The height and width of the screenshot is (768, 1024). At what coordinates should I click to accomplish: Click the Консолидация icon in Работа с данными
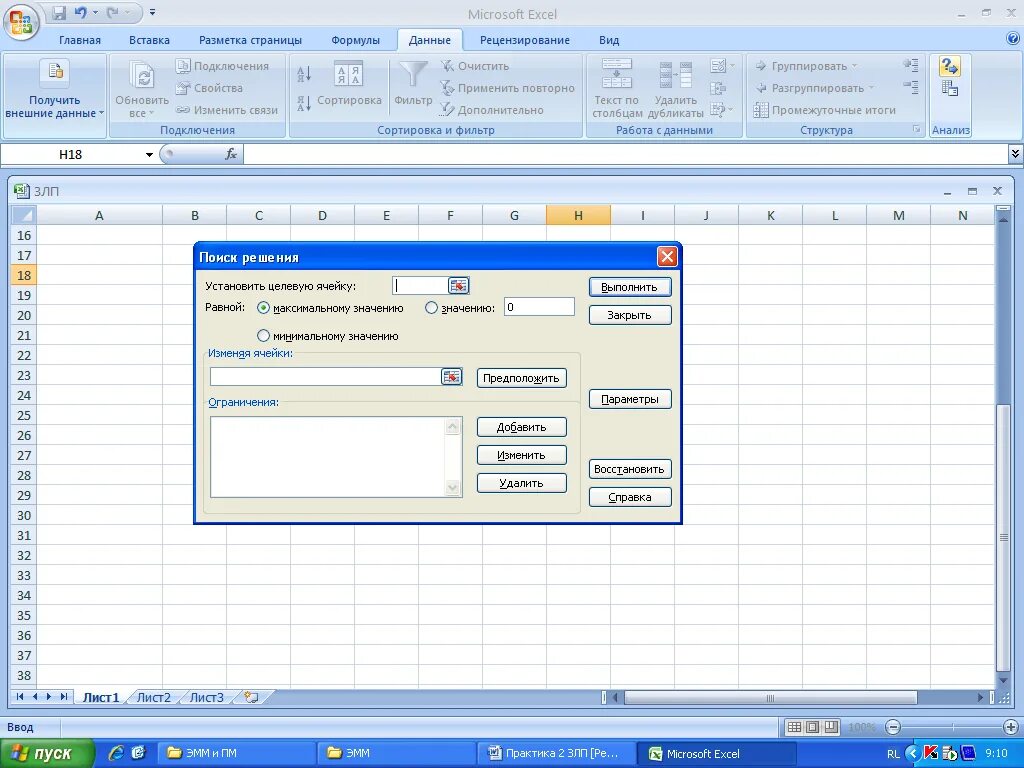tap(718, 88)
